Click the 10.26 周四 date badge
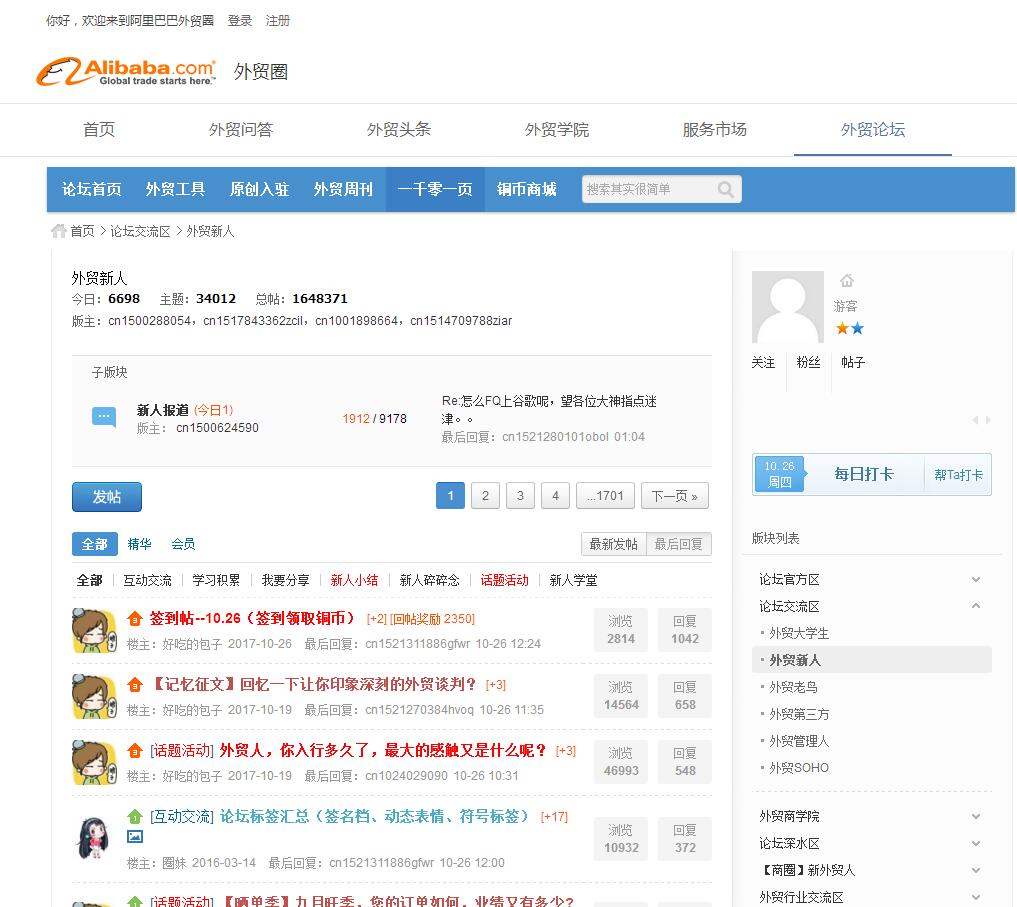 [x=780, y=474]
